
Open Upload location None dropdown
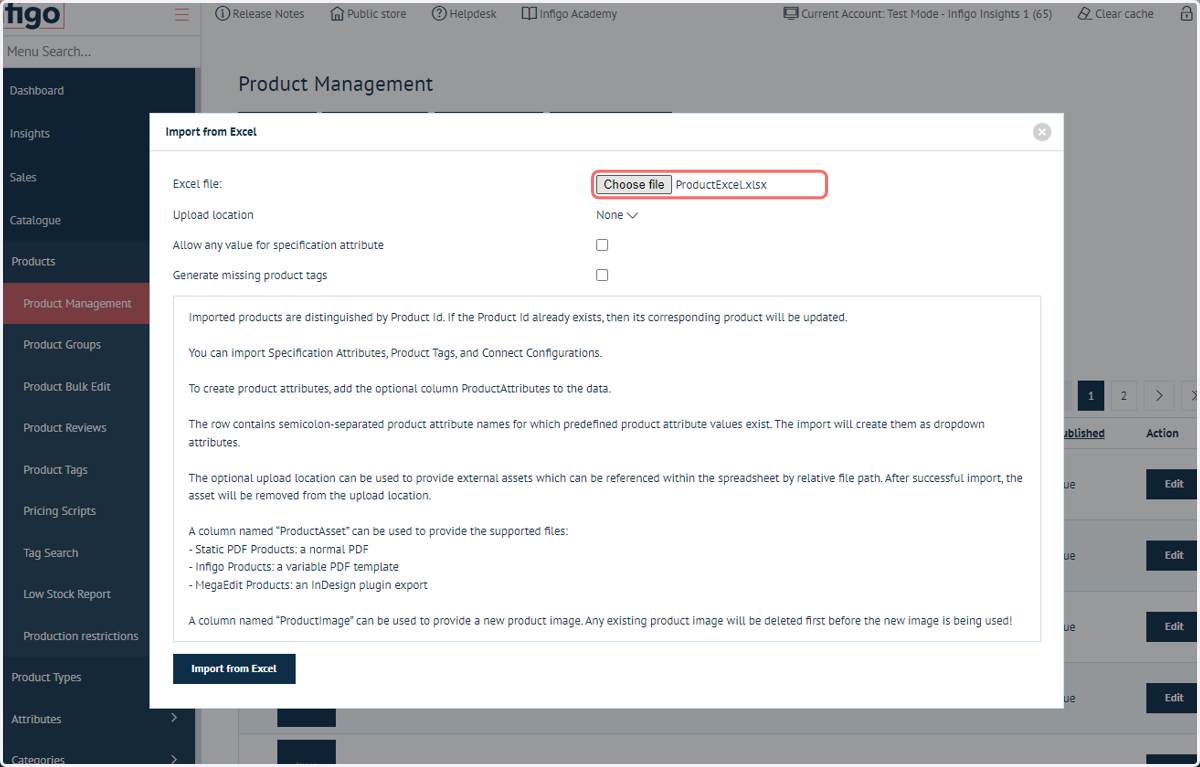click(x=617, y=215)
